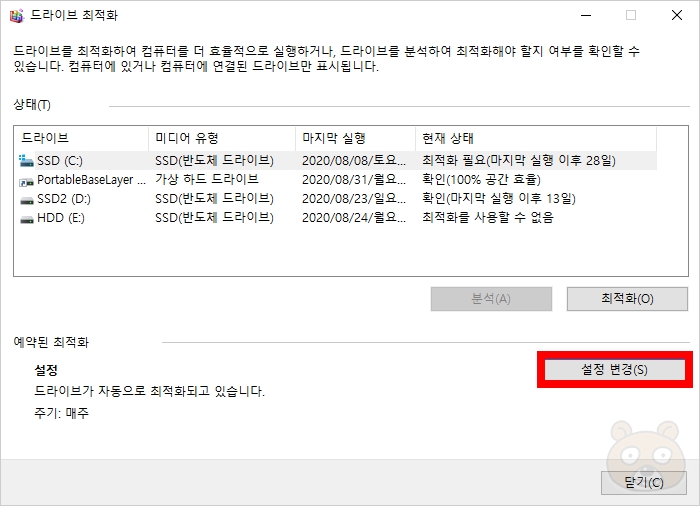Click status 확인(마지막 실행 이후 13일)

tap(499, 199)
